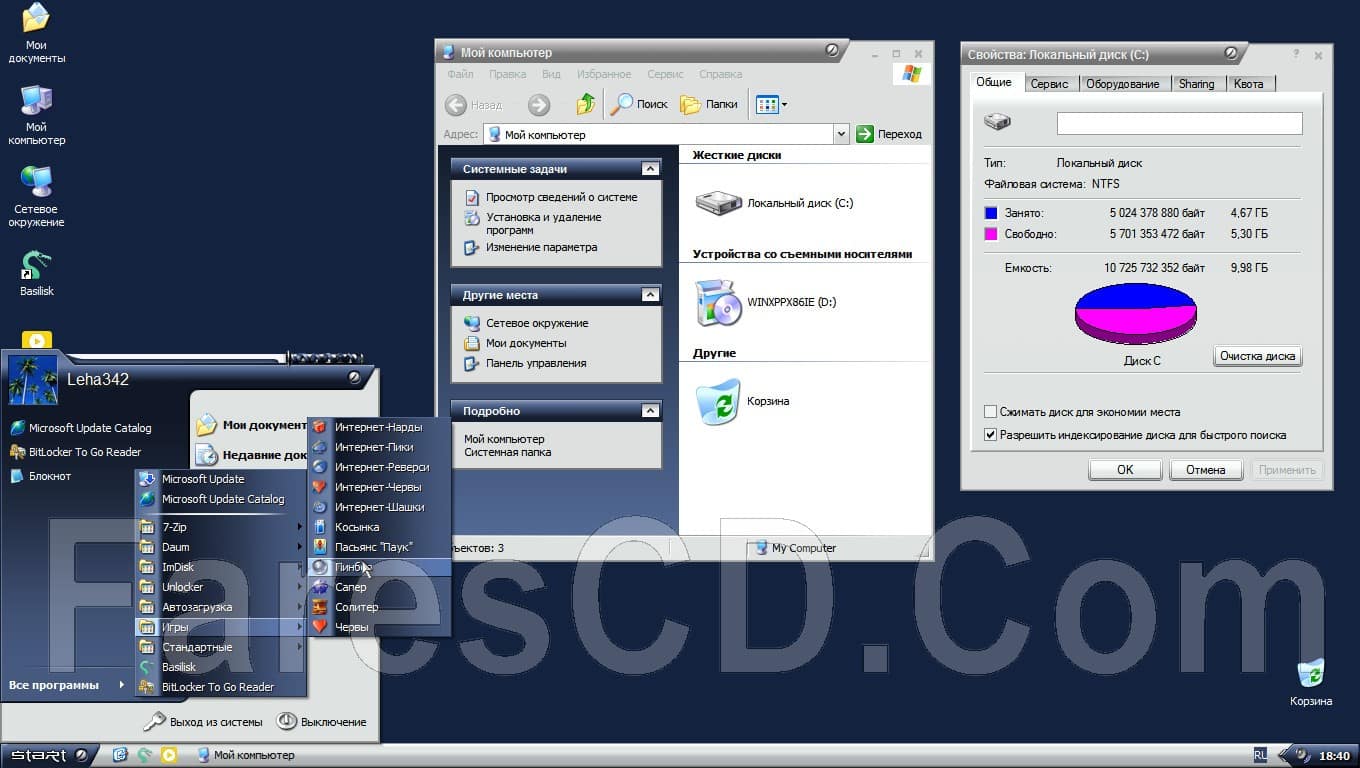The height and width of the screenshot is (768, 1360).
Task: Collapse the Подробно panel
Action: coord(650,411)
